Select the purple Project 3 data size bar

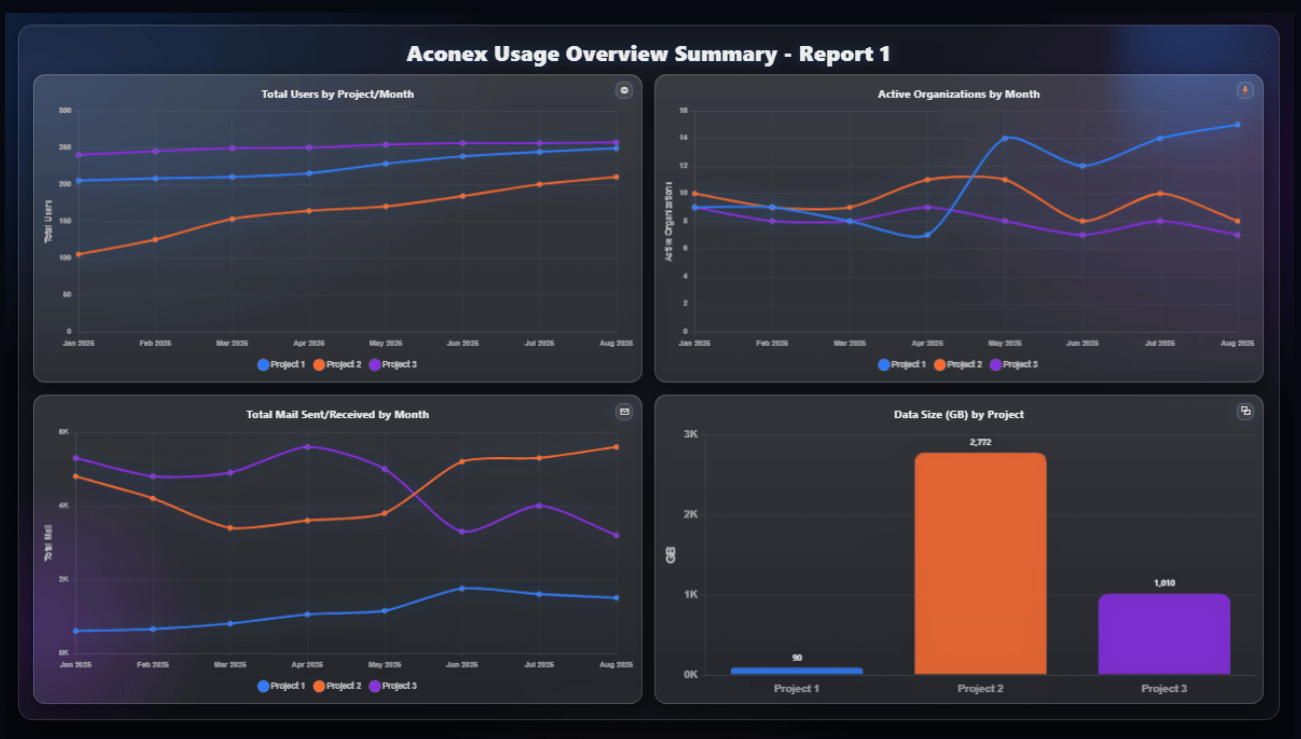(x=1164, y=634)
